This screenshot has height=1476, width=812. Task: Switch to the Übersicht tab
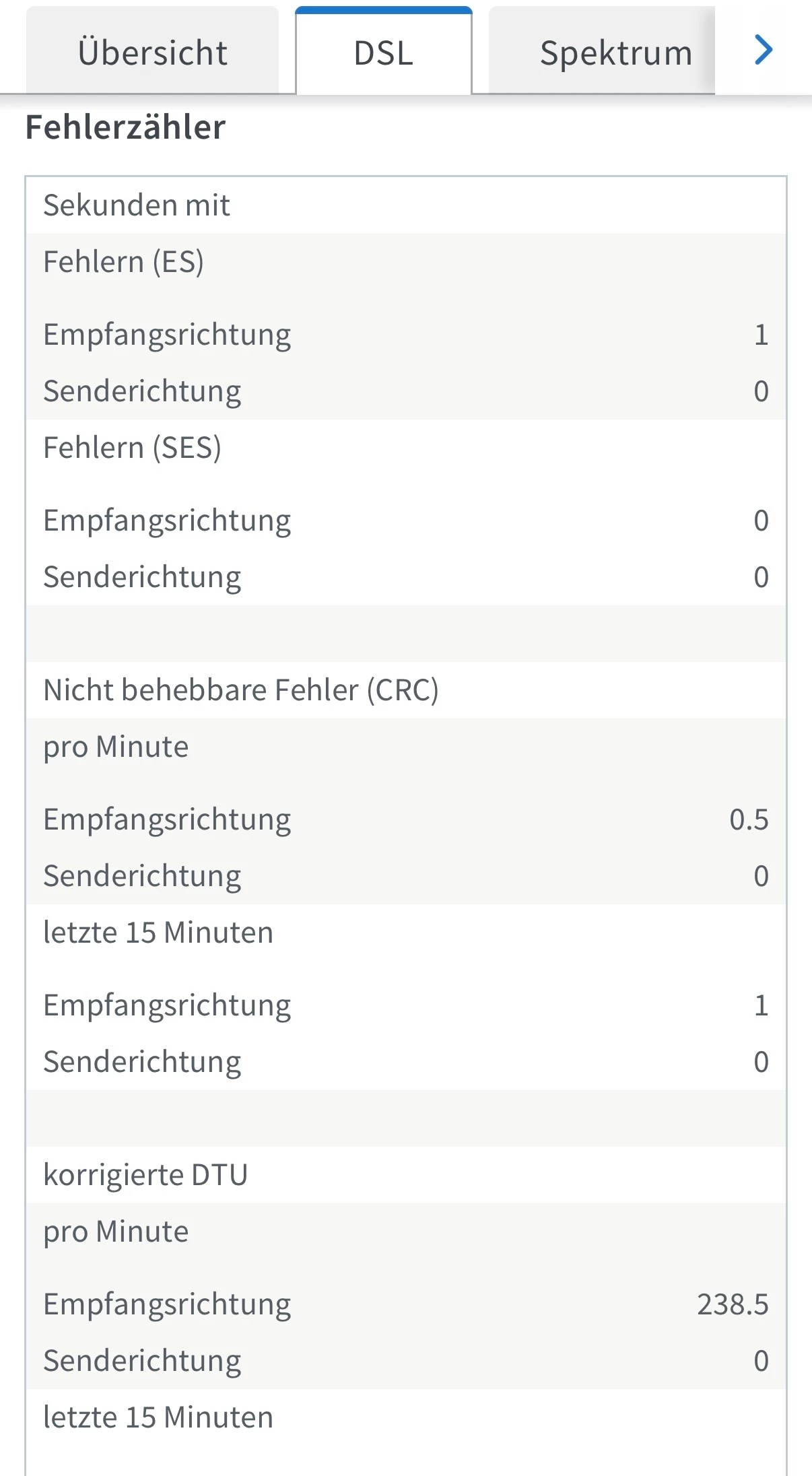tap(152, 53)
